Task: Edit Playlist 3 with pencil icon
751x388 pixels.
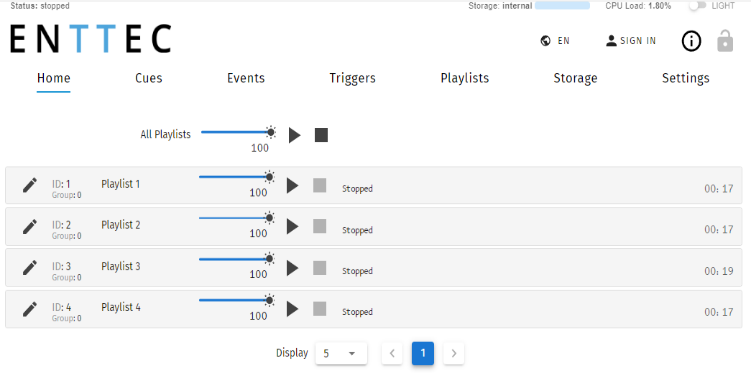Action: [x=30, y=268]
